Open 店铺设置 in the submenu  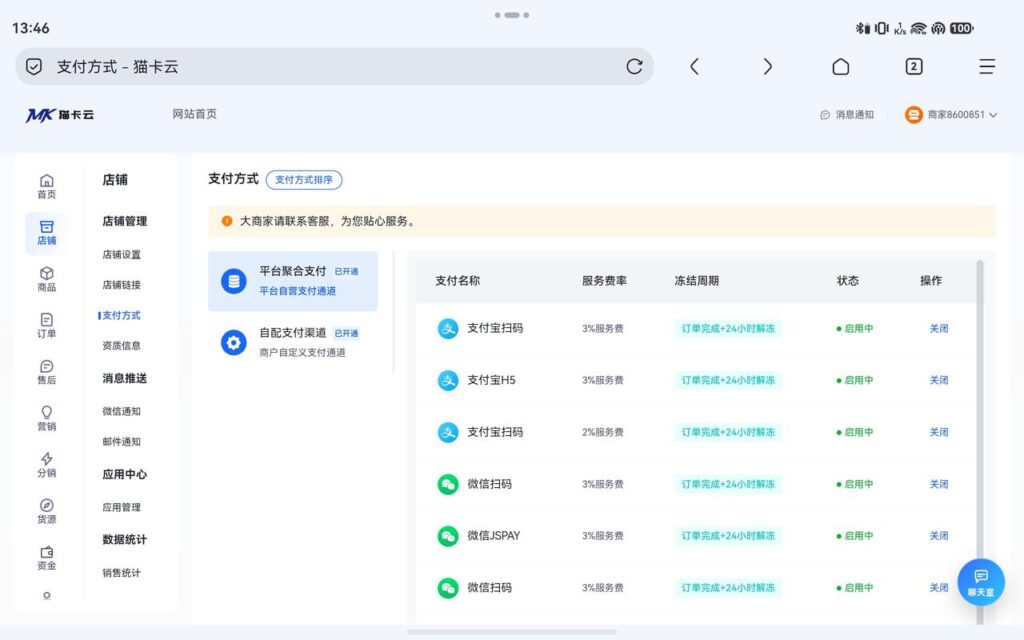pos(121,255)
